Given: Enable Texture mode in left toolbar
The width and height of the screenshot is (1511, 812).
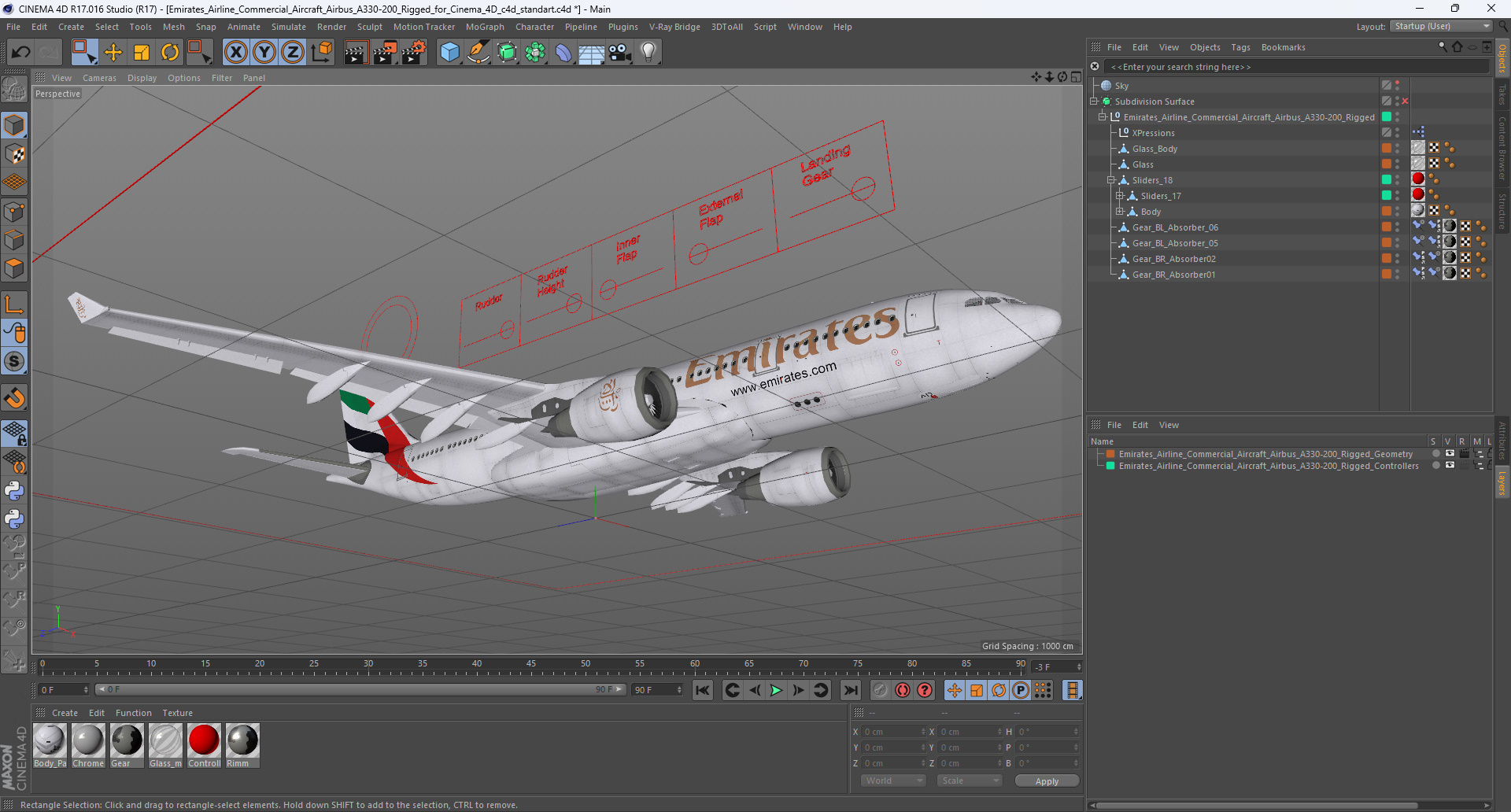Looking at the screenshot, I should click(14, 154).
